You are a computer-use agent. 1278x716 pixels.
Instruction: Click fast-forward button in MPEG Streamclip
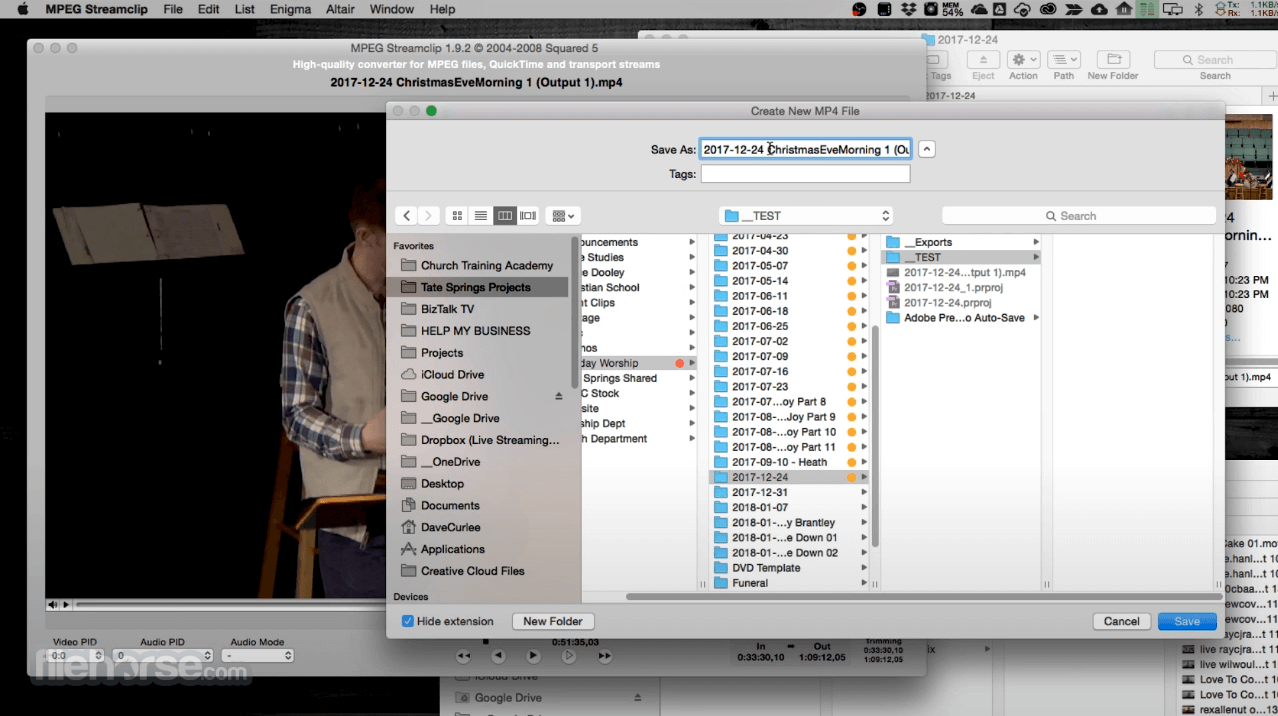point(604,657)
